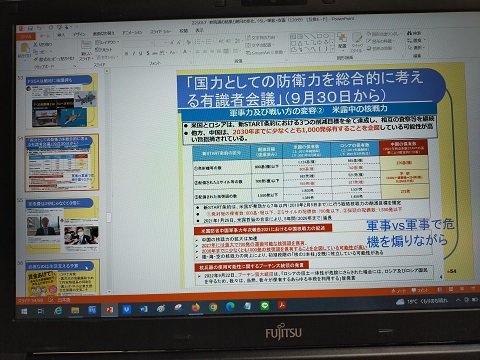
Task: Open the Select dropdown in Editing group
Action: [415, 48]
